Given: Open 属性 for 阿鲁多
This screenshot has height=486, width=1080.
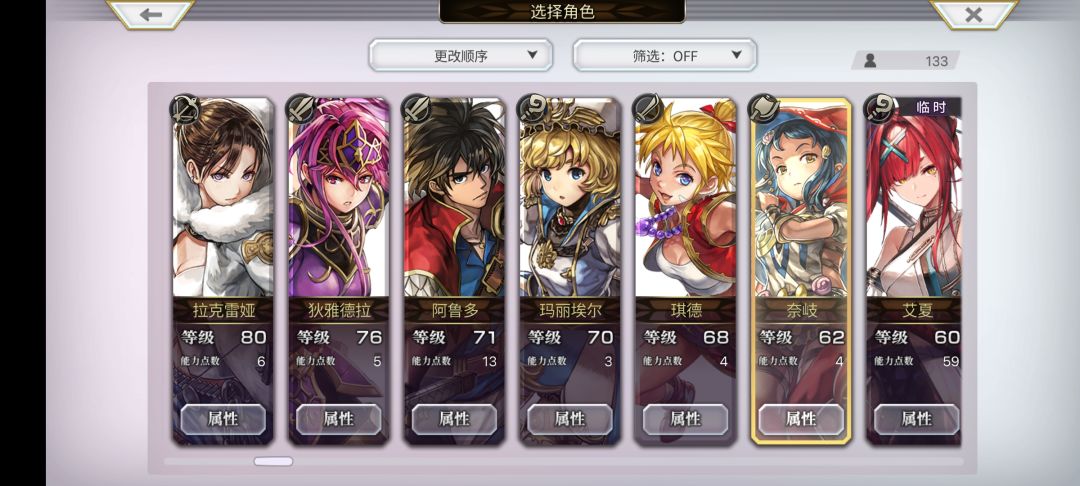Looking at the screenshot, I should 455,419.
